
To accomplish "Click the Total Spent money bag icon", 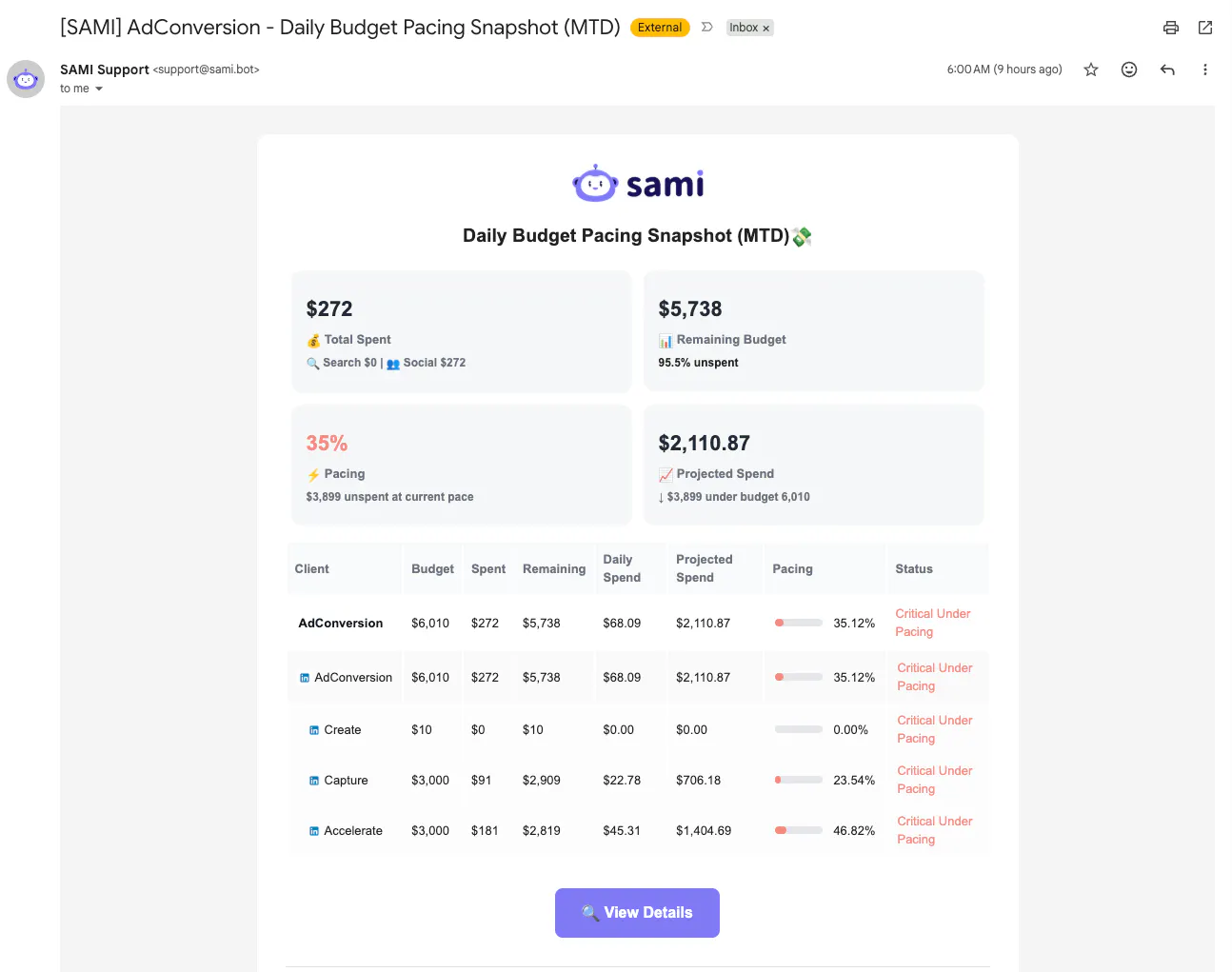I will (x=313, y=340).
